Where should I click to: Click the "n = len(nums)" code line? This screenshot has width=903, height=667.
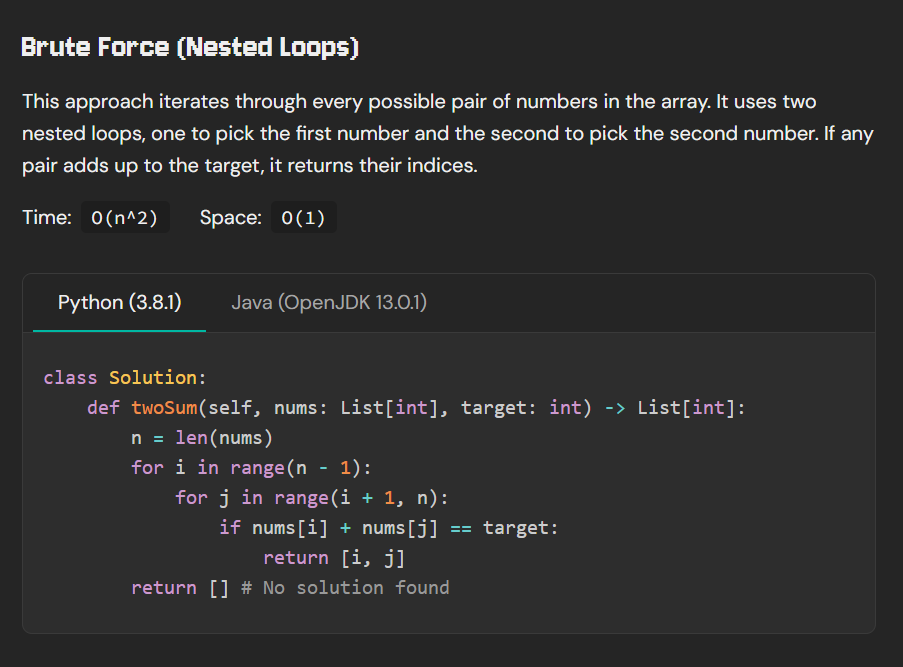click(x=202, y=438)
